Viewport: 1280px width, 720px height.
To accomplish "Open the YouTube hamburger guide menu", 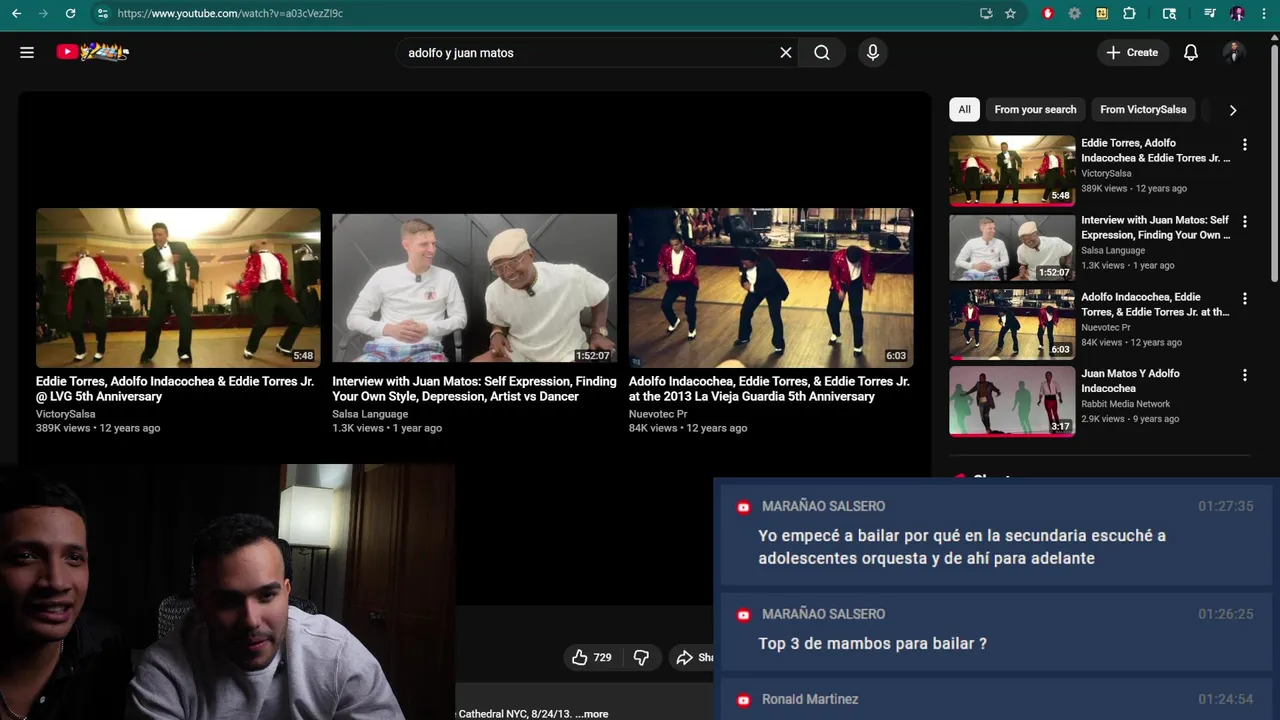I will [27, 52].
